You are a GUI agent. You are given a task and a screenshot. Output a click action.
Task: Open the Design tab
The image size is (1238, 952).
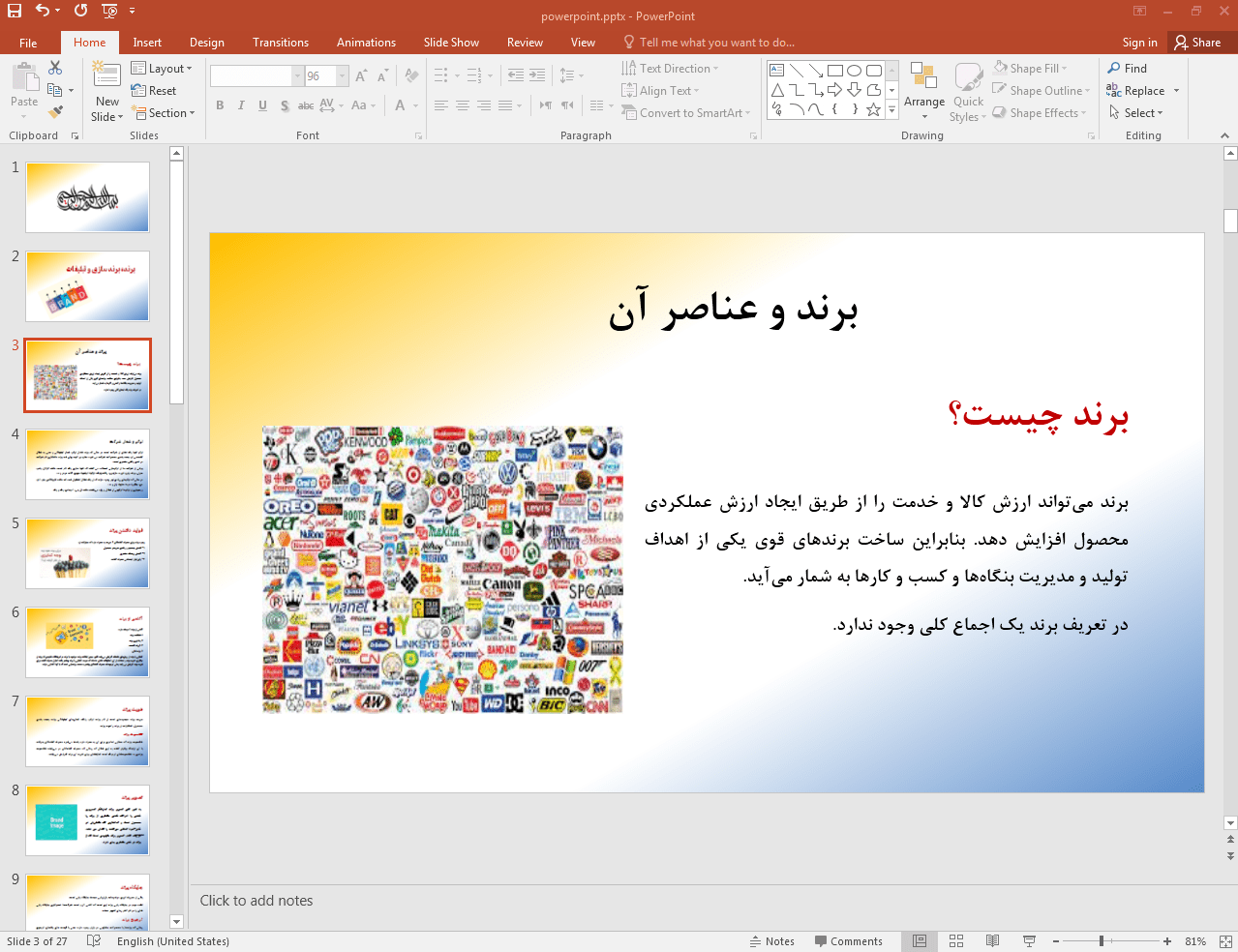point(206,43)
